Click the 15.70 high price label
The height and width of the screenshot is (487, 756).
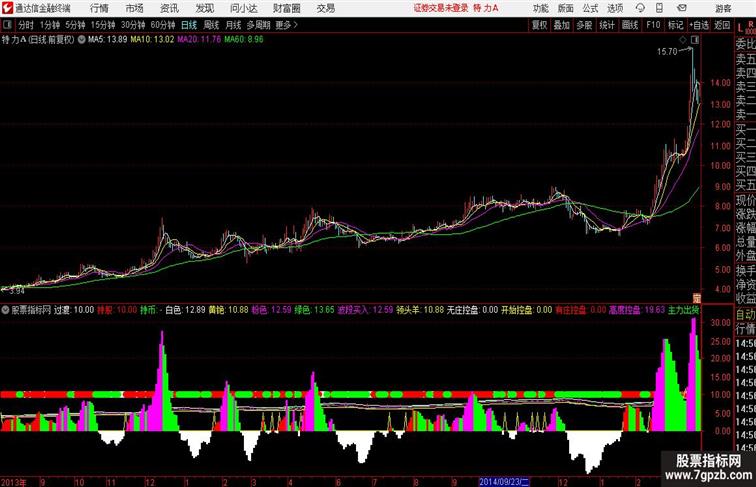coord(667,52)
